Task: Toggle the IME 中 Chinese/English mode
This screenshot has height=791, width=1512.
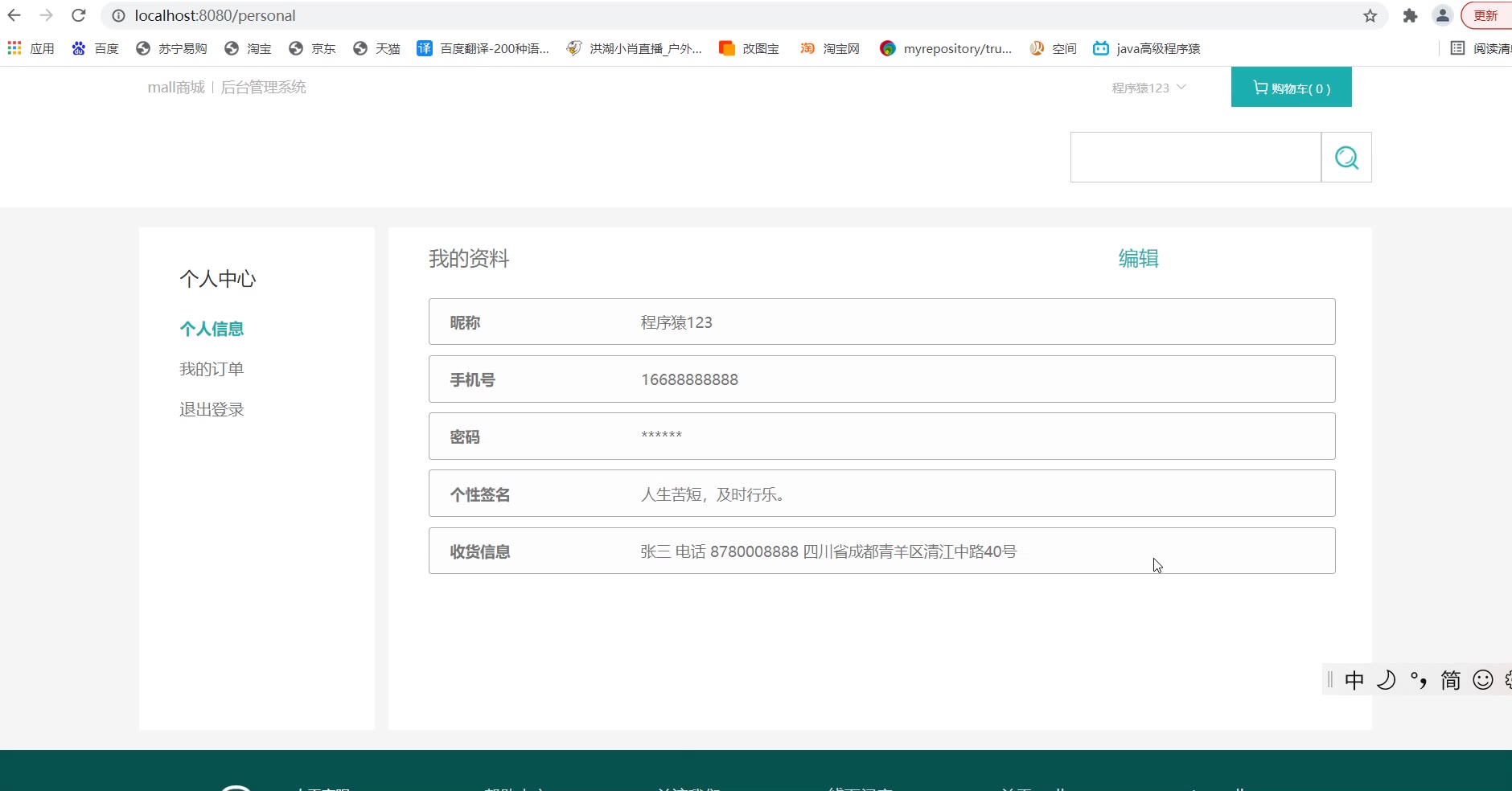Action: pyautogui.click(x=1354, y=680)
